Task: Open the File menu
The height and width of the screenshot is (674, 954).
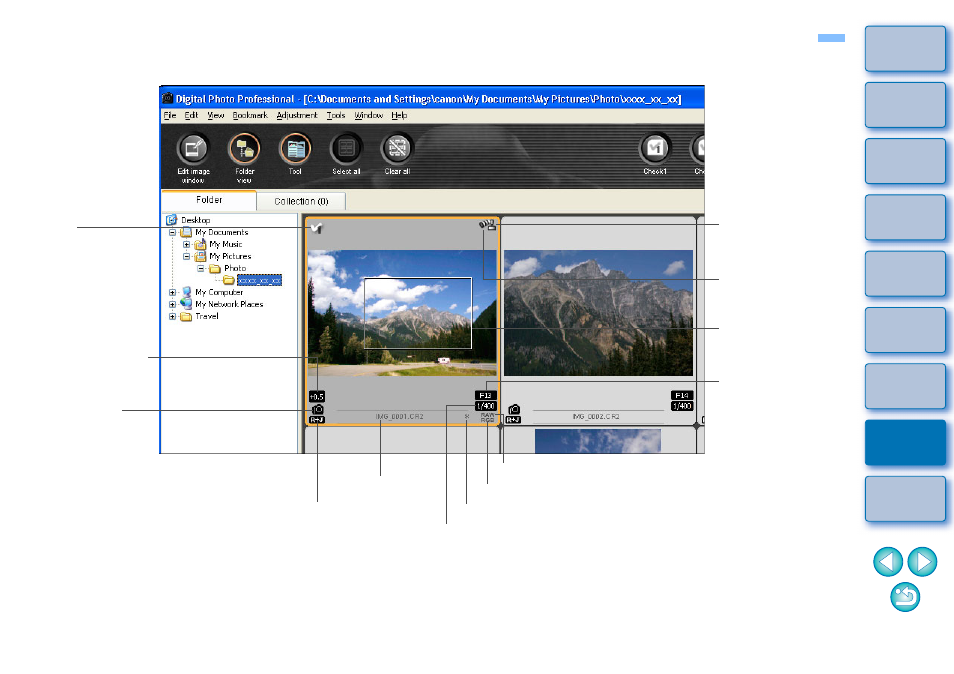Action: pyautogui.click(x=170, y=115)
